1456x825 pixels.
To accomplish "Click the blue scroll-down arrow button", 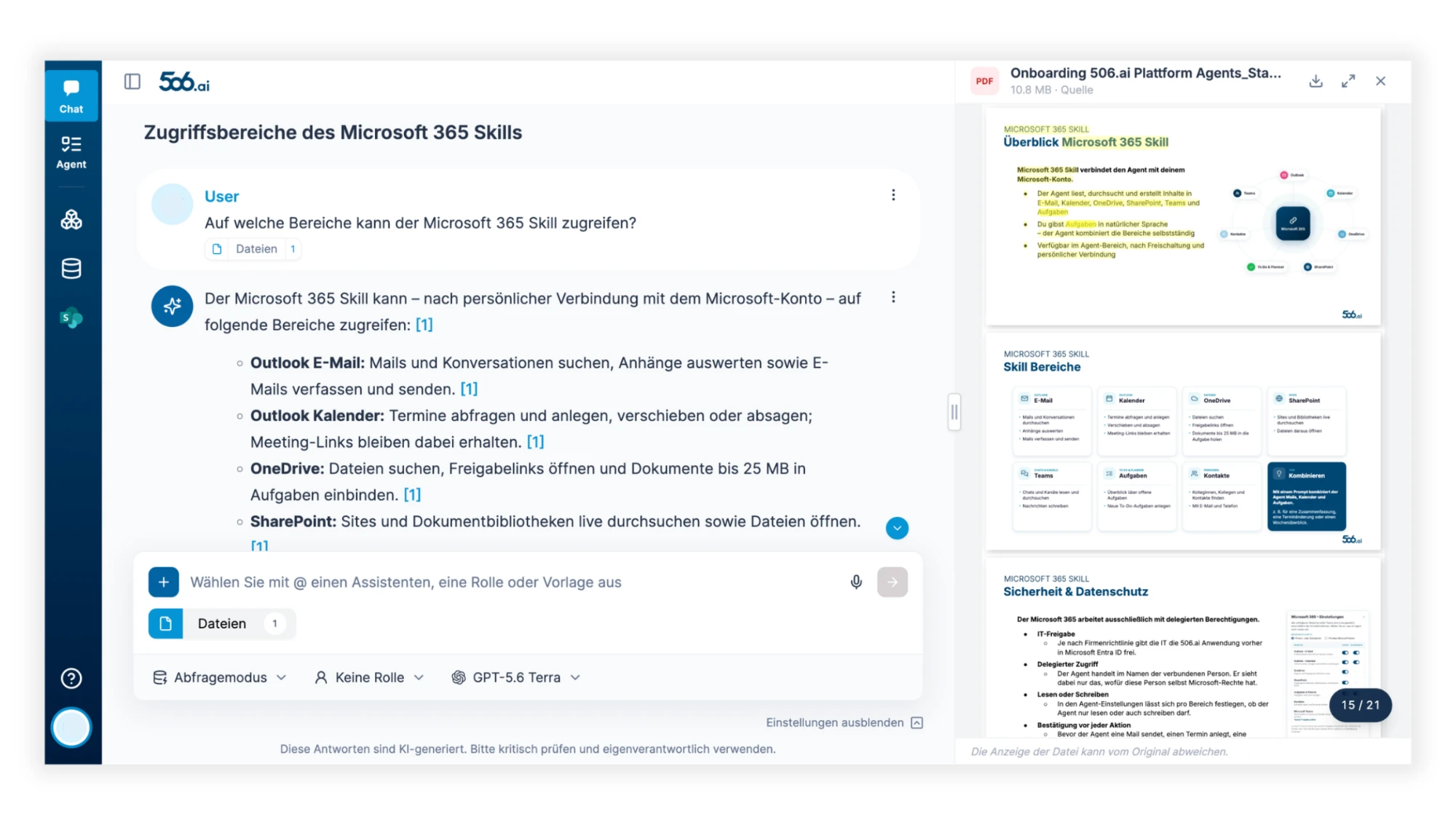I will (x=897, y=528).
